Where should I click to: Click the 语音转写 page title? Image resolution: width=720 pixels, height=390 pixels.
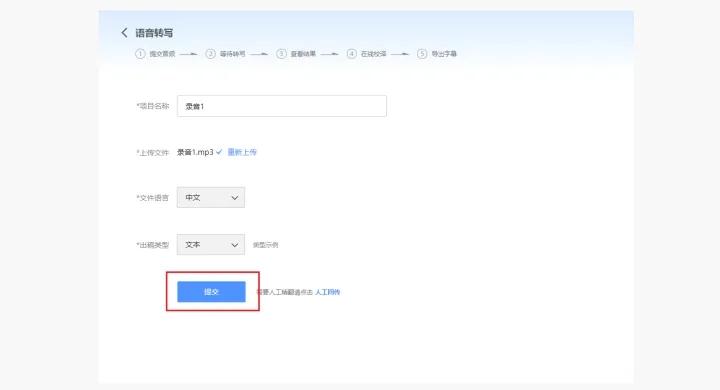pyautogui.click(x=154, y=33)
